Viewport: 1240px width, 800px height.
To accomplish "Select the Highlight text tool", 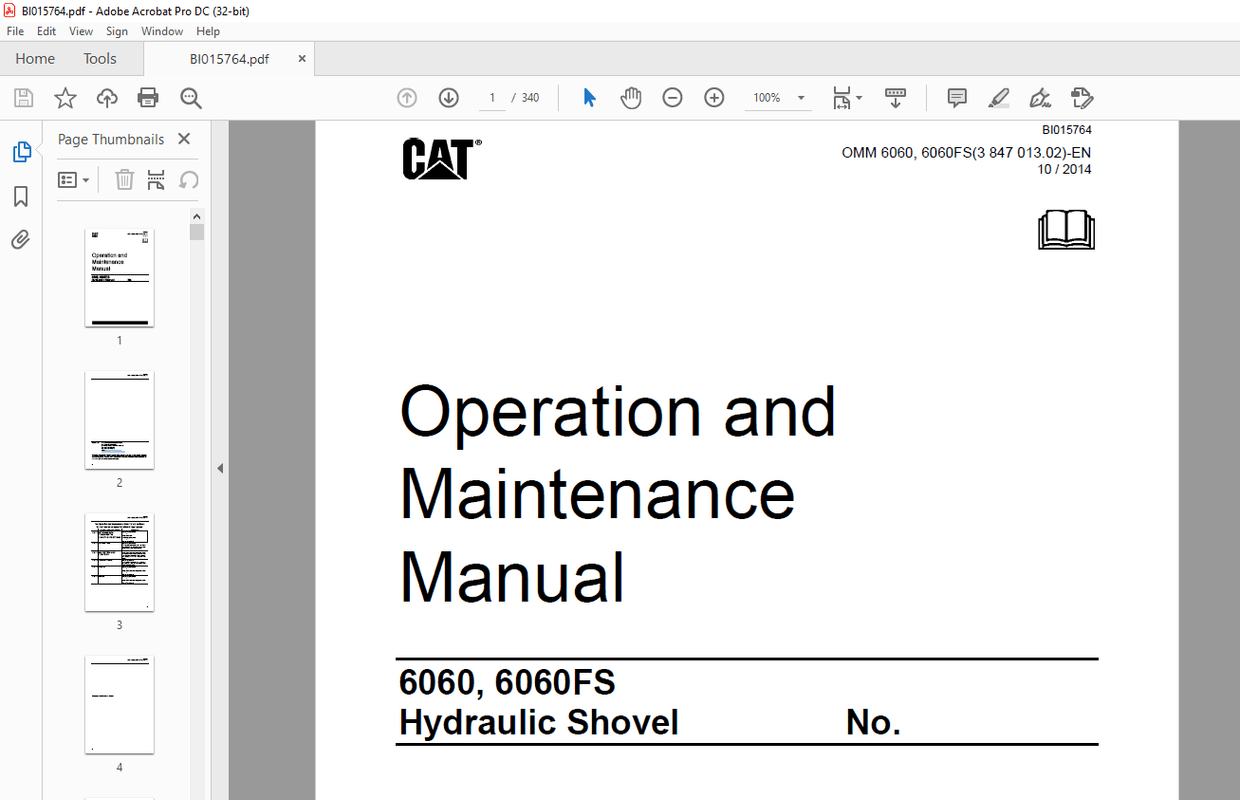I will coord(998,97).
